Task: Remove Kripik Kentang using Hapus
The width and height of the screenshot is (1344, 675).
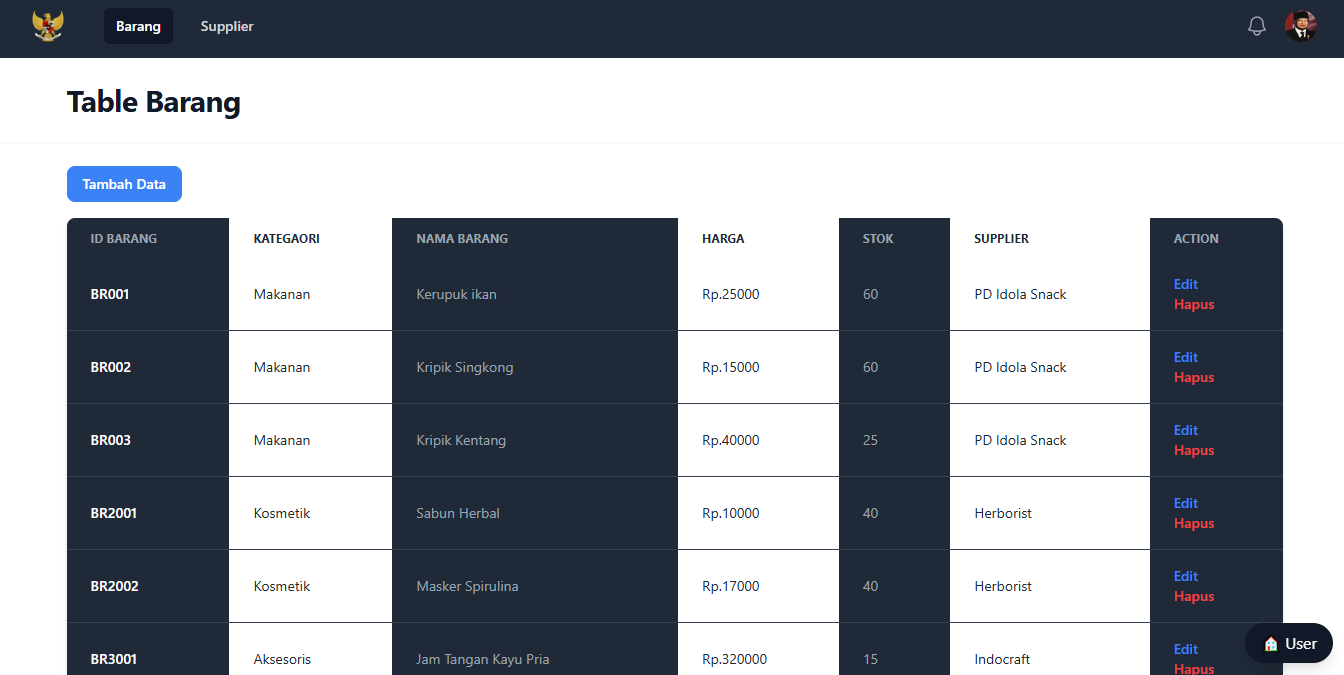Action: pos(1193,450)
